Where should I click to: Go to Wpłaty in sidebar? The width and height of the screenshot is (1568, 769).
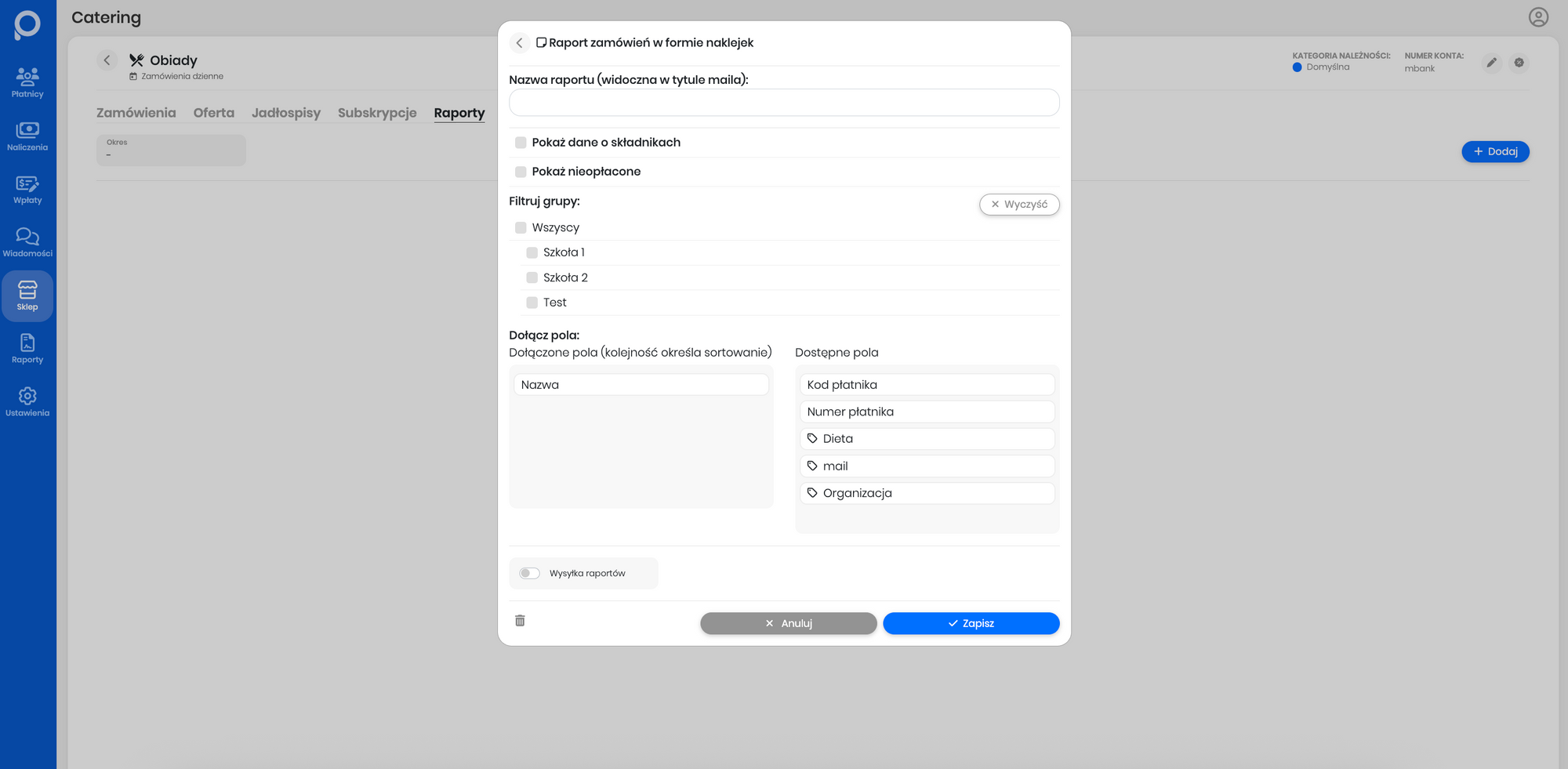(27, 189)
